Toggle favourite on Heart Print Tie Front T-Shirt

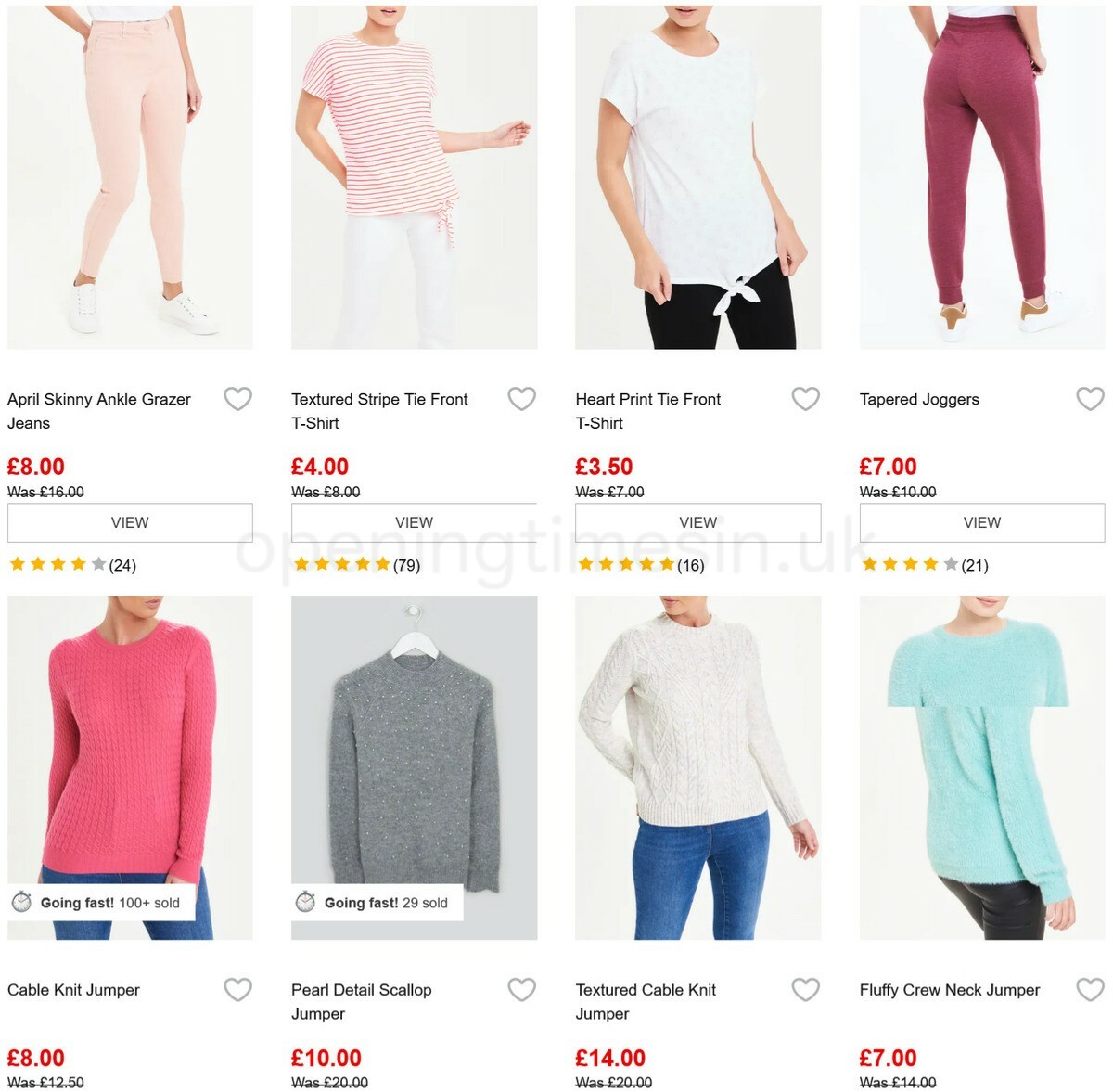click(807, 398)
